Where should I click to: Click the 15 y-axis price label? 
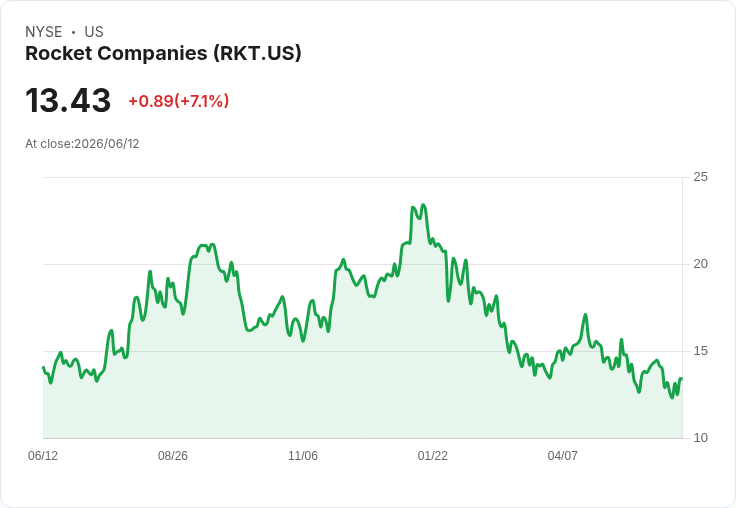pyautogui.click(x=700, y=351)
